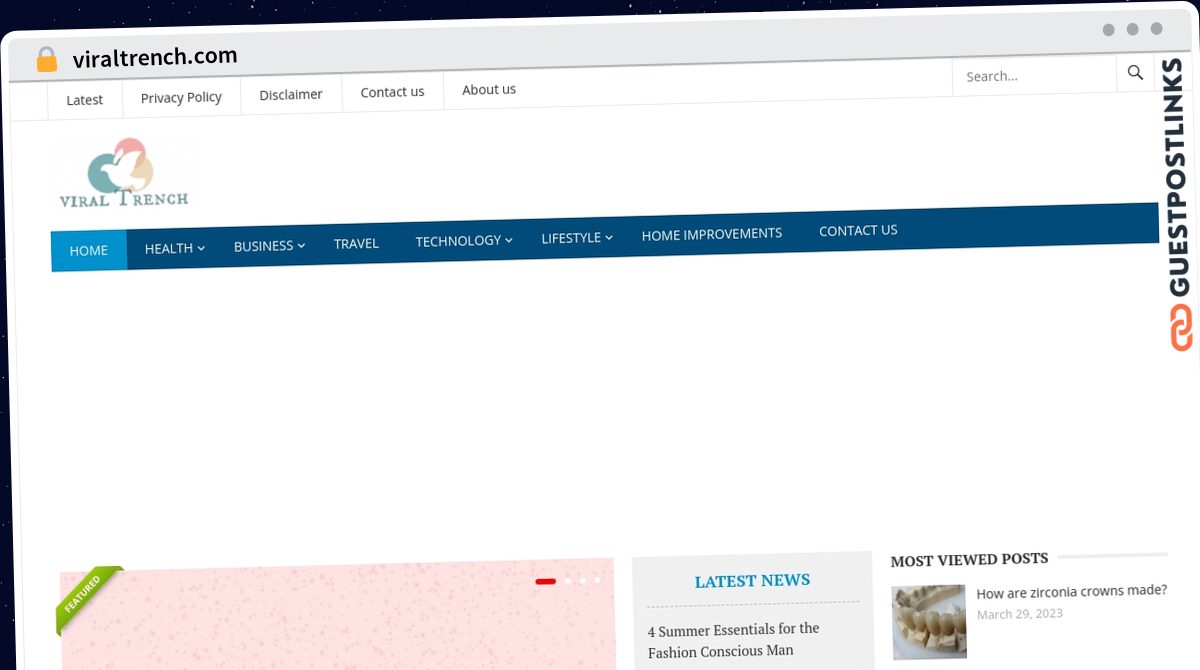Image resolution: width=1200 pixels, height=670 pixels.
Task: Click the viraltrench.com address text
Action: tap(155, 57)
